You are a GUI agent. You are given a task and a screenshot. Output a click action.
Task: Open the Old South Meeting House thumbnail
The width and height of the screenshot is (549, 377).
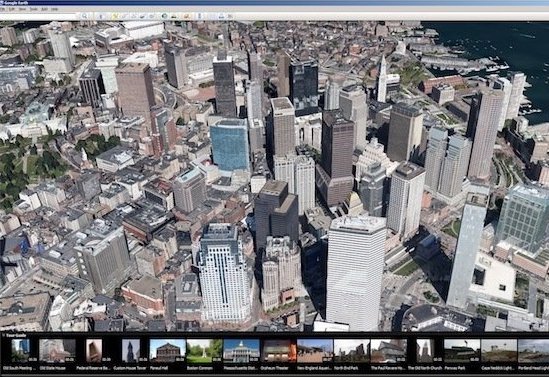(x=21, y=350)
